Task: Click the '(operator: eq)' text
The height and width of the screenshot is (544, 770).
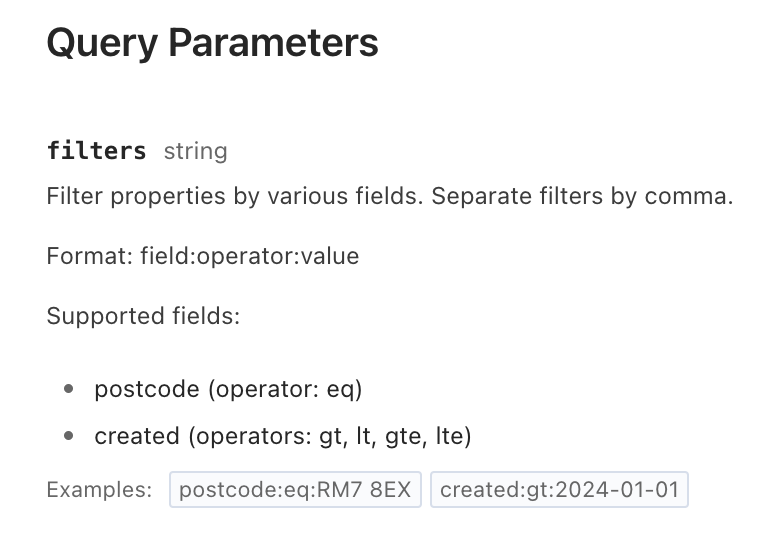Action: (277, 389)
